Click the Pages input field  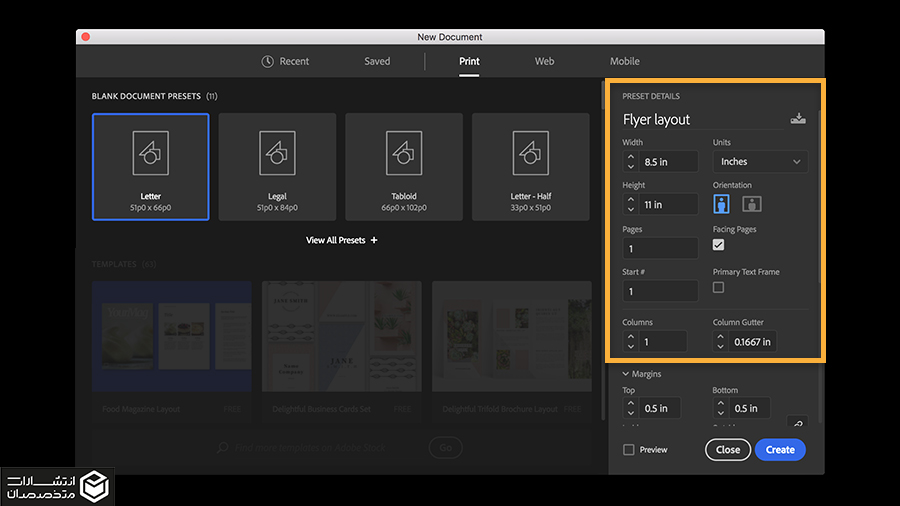660,248
